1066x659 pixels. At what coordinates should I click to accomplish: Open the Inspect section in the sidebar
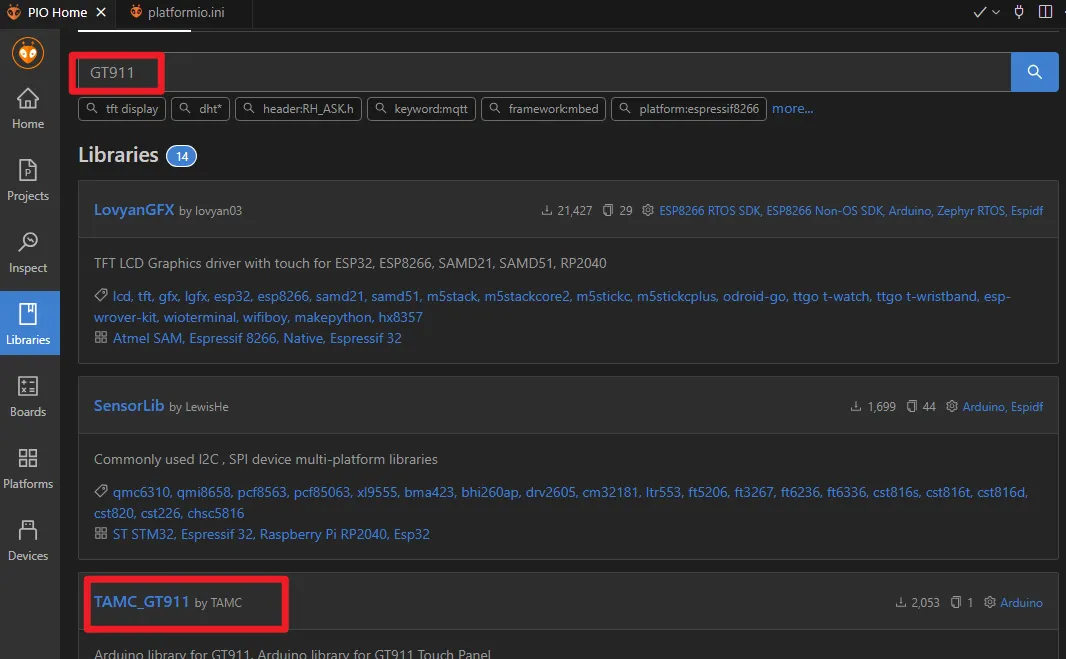[28, 252]
